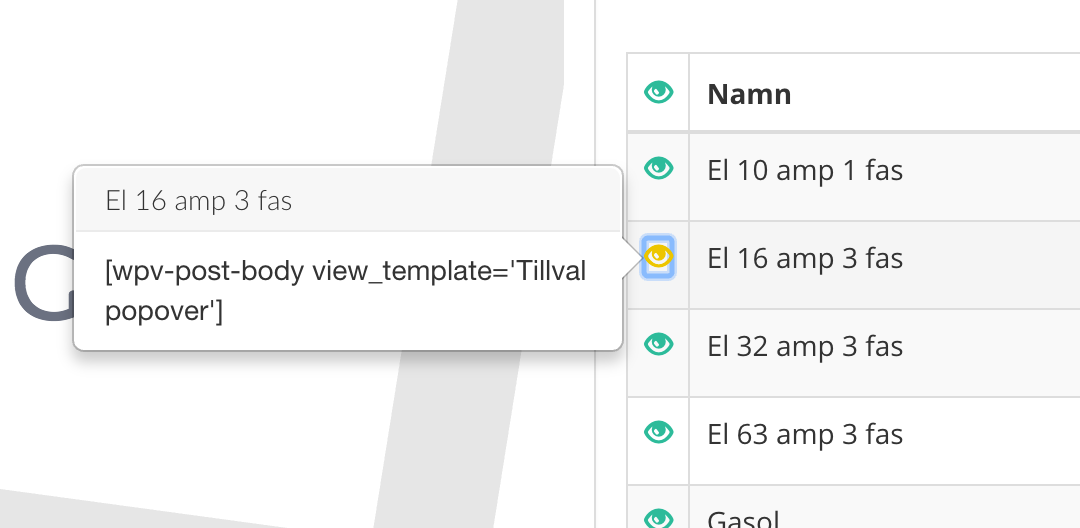
Task: Select the El 32 amp 3 fas row text
Action: pyautogui.click(x=804, y=346)
